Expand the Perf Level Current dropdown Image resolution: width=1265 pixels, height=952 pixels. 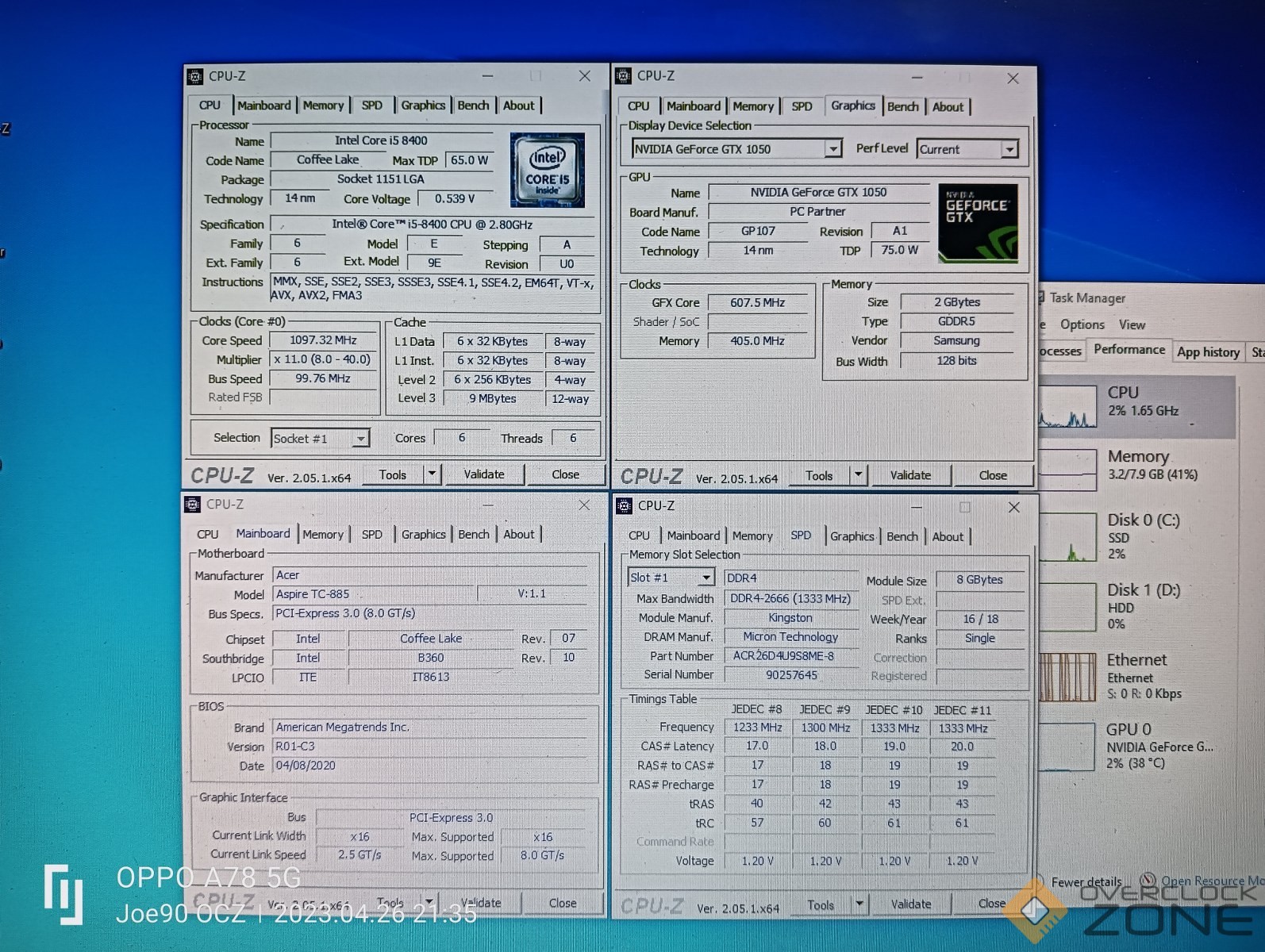(1009, 149)
